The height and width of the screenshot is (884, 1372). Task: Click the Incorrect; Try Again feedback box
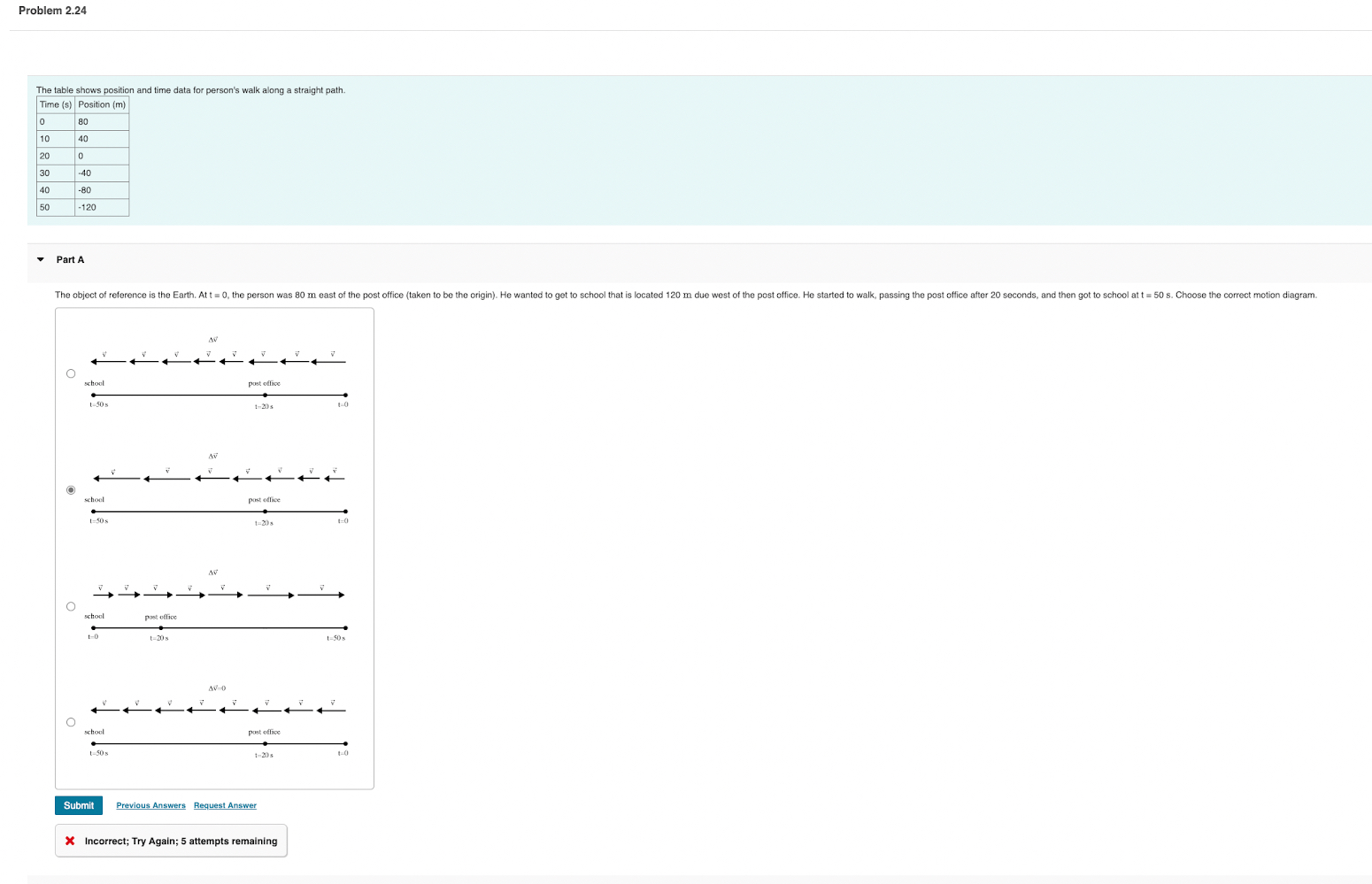click(x=171, y=841)
